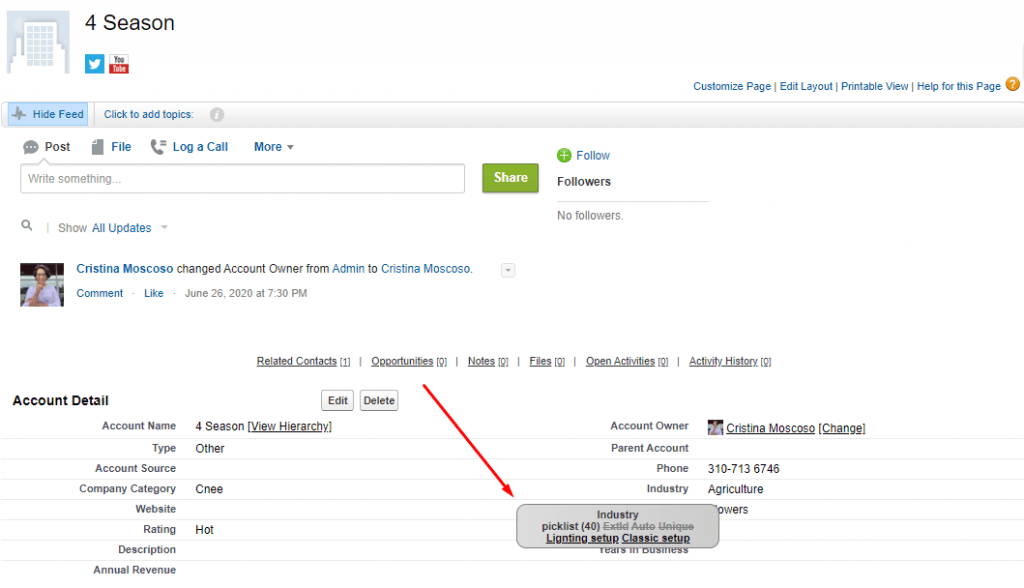Expand the feed post actions arrow
This screenshot has height=588, width=1024.
point(507,270)
